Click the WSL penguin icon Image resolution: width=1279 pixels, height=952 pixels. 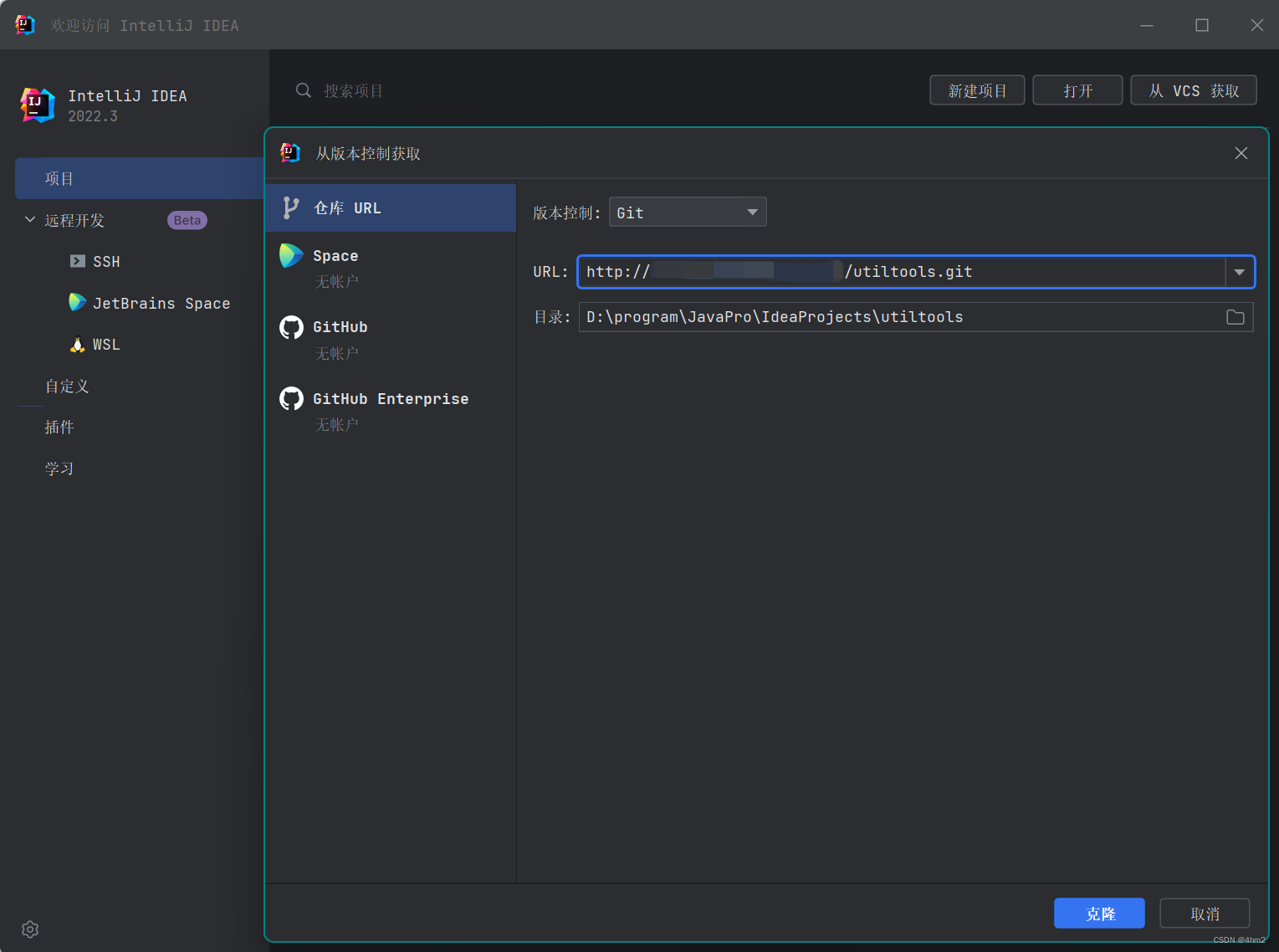pos(78,345)
